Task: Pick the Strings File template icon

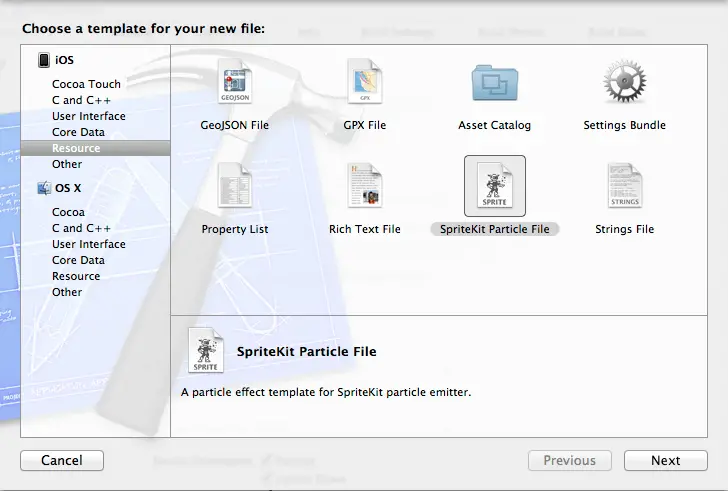Action: [x=624, y=186]
